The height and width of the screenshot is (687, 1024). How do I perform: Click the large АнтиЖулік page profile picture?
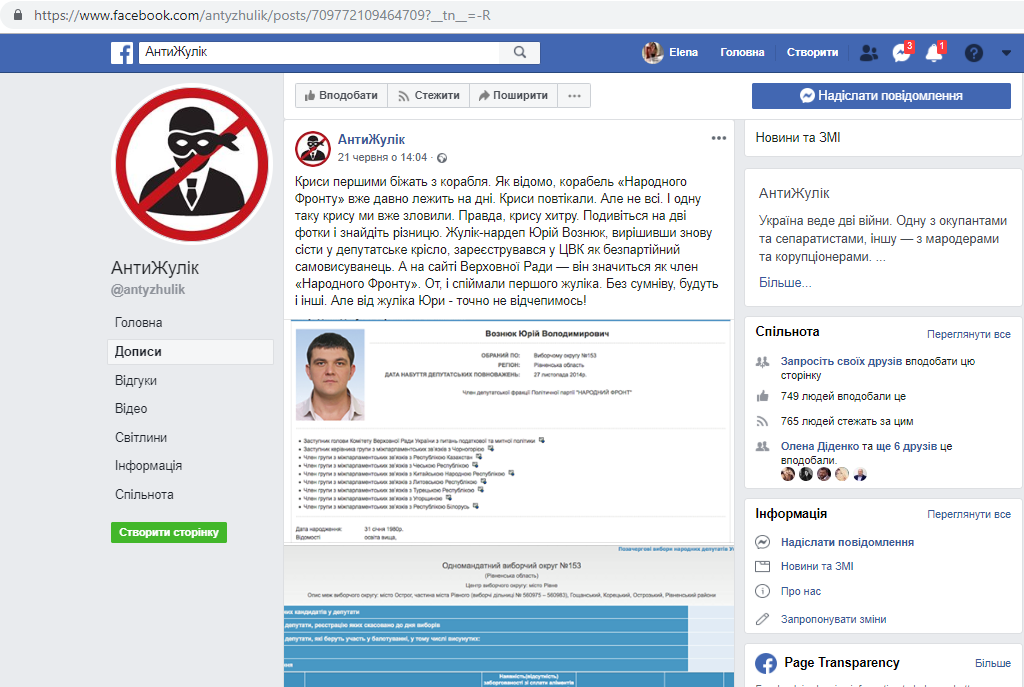[x=192, y=164]
